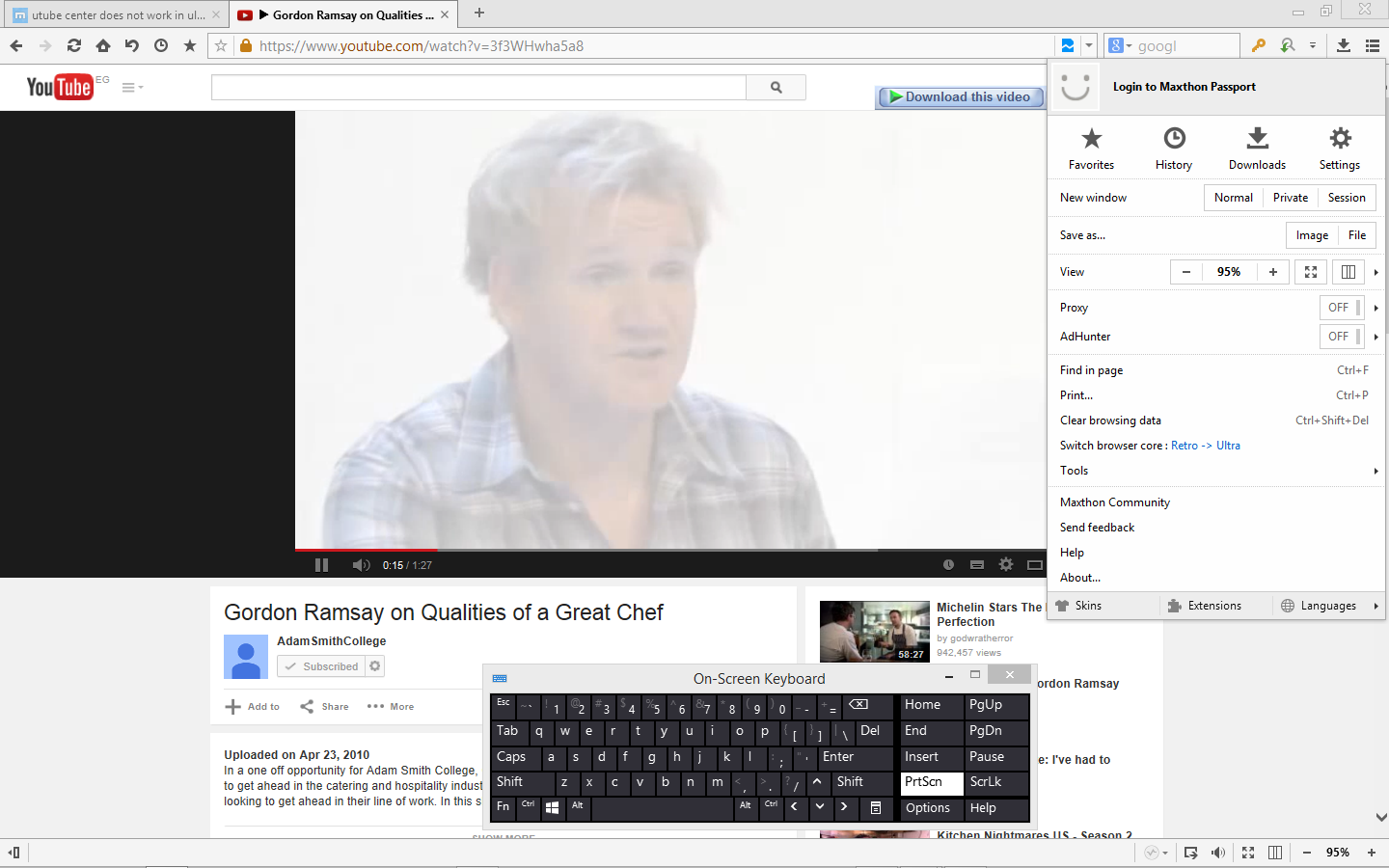Expand the Tools submenu
Screen dimensions: 1389x868
point(1215,471)
